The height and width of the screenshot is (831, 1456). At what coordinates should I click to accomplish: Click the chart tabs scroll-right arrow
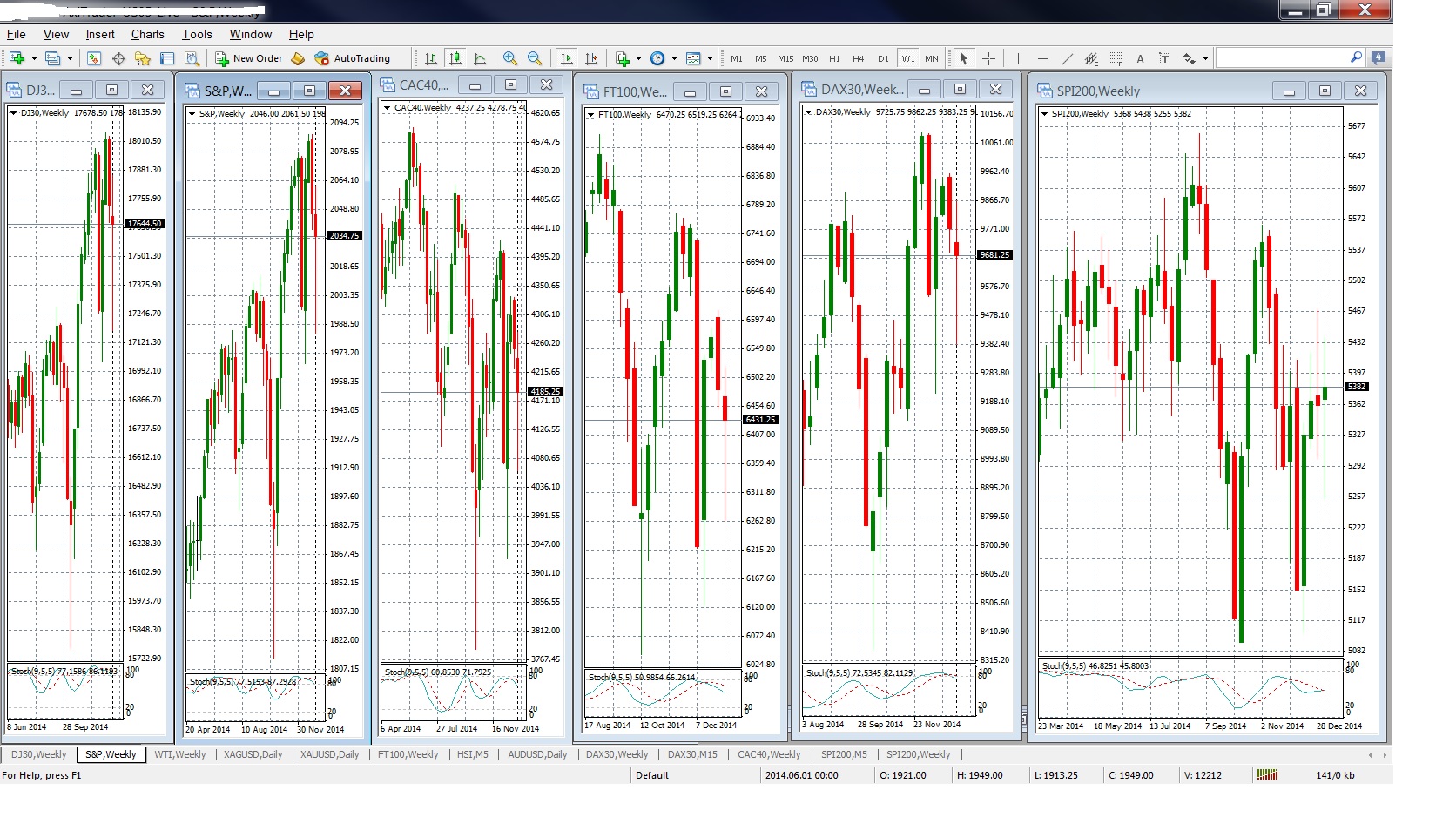coord(1383,754)
